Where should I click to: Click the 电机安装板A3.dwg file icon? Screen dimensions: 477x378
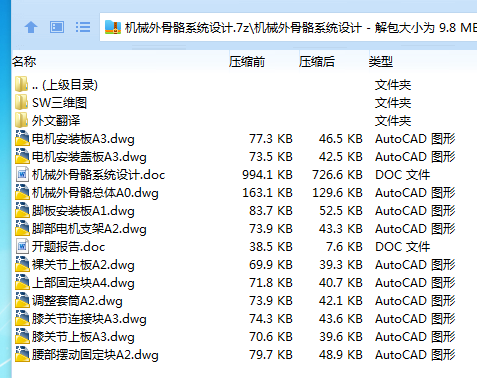[22, 138]
